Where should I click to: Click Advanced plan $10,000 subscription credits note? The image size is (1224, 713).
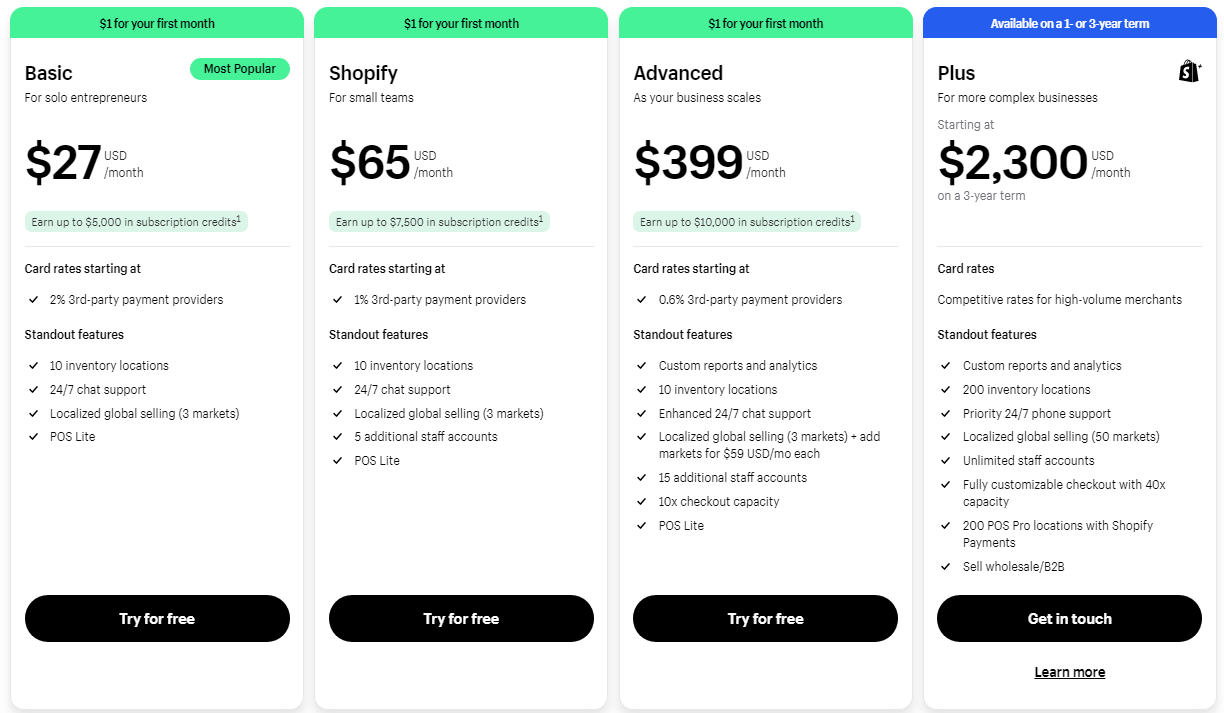pyautogui.click(x=746, y=222)
